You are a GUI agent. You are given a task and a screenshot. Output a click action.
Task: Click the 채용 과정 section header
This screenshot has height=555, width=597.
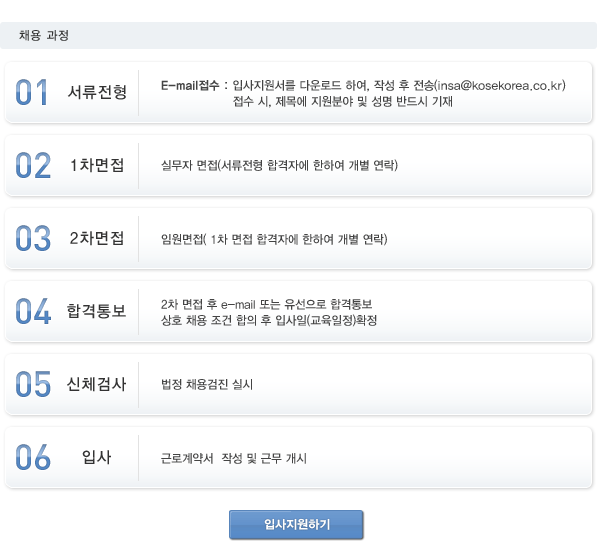pyautogui.click(x=44, y=35)
